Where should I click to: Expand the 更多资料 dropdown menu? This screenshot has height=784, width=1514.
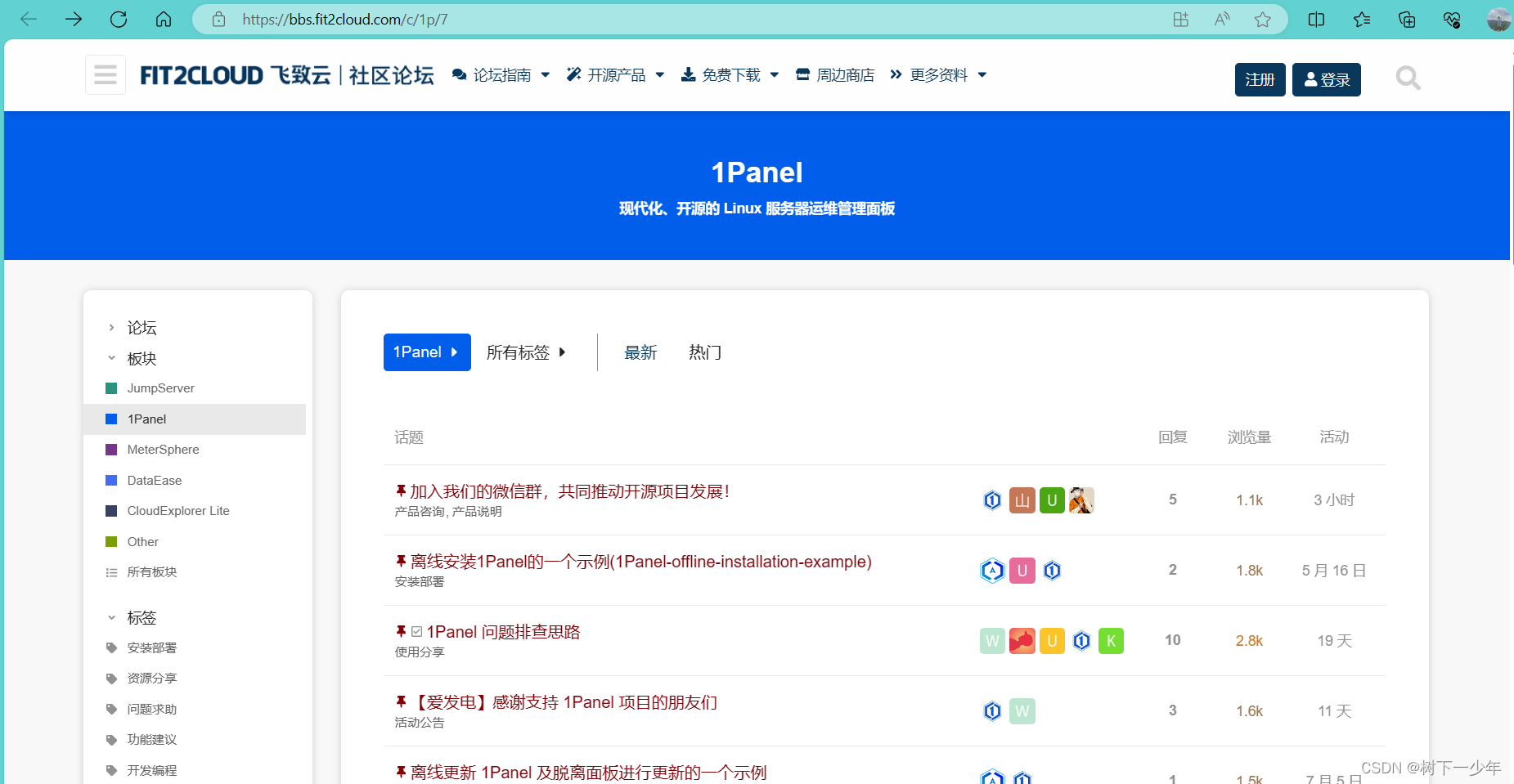[938, 75]
